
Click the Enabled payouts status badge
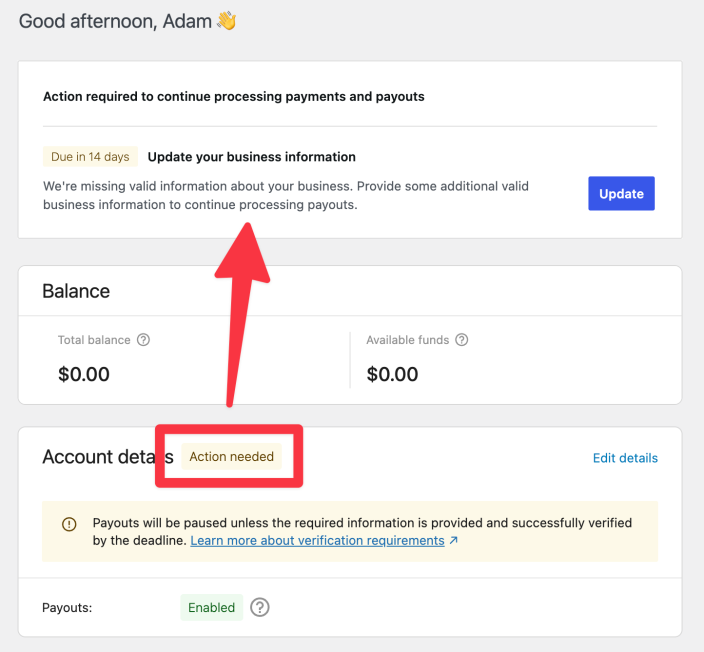coord(212,607)
